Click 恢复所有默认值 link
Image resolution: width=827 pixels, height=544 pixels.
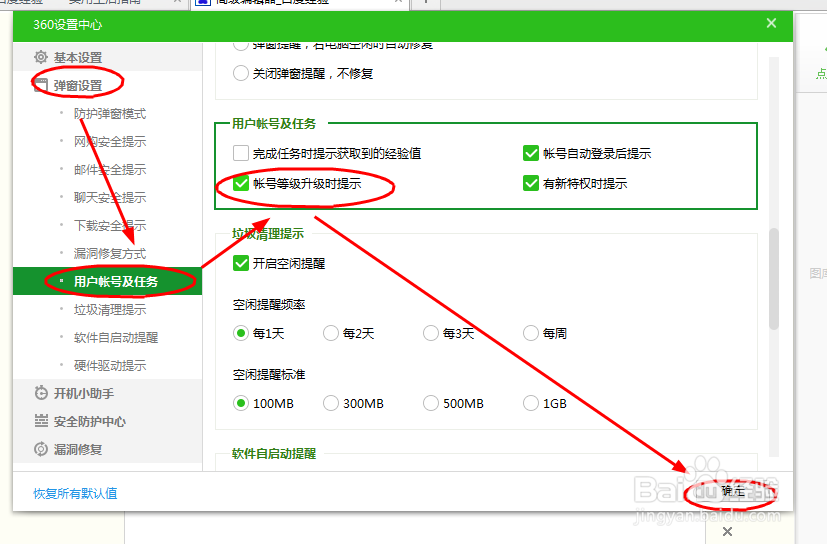(75, 493)
